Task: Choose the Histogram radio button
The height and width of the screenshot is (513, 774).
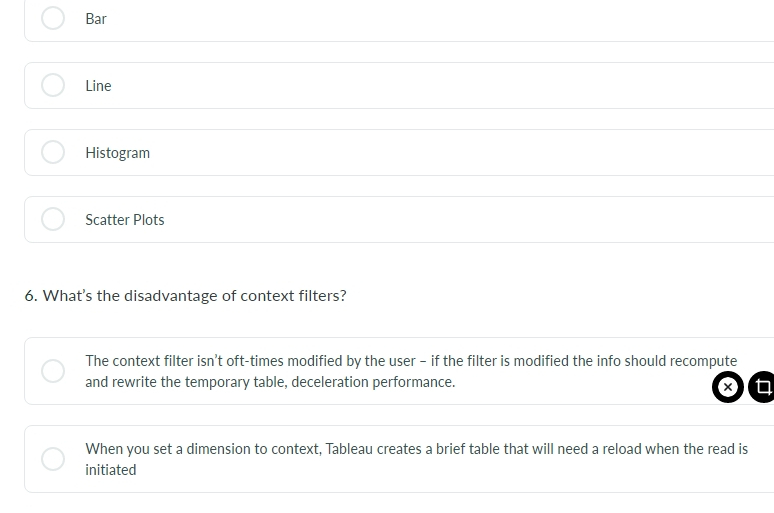Action: coord(53,152)
